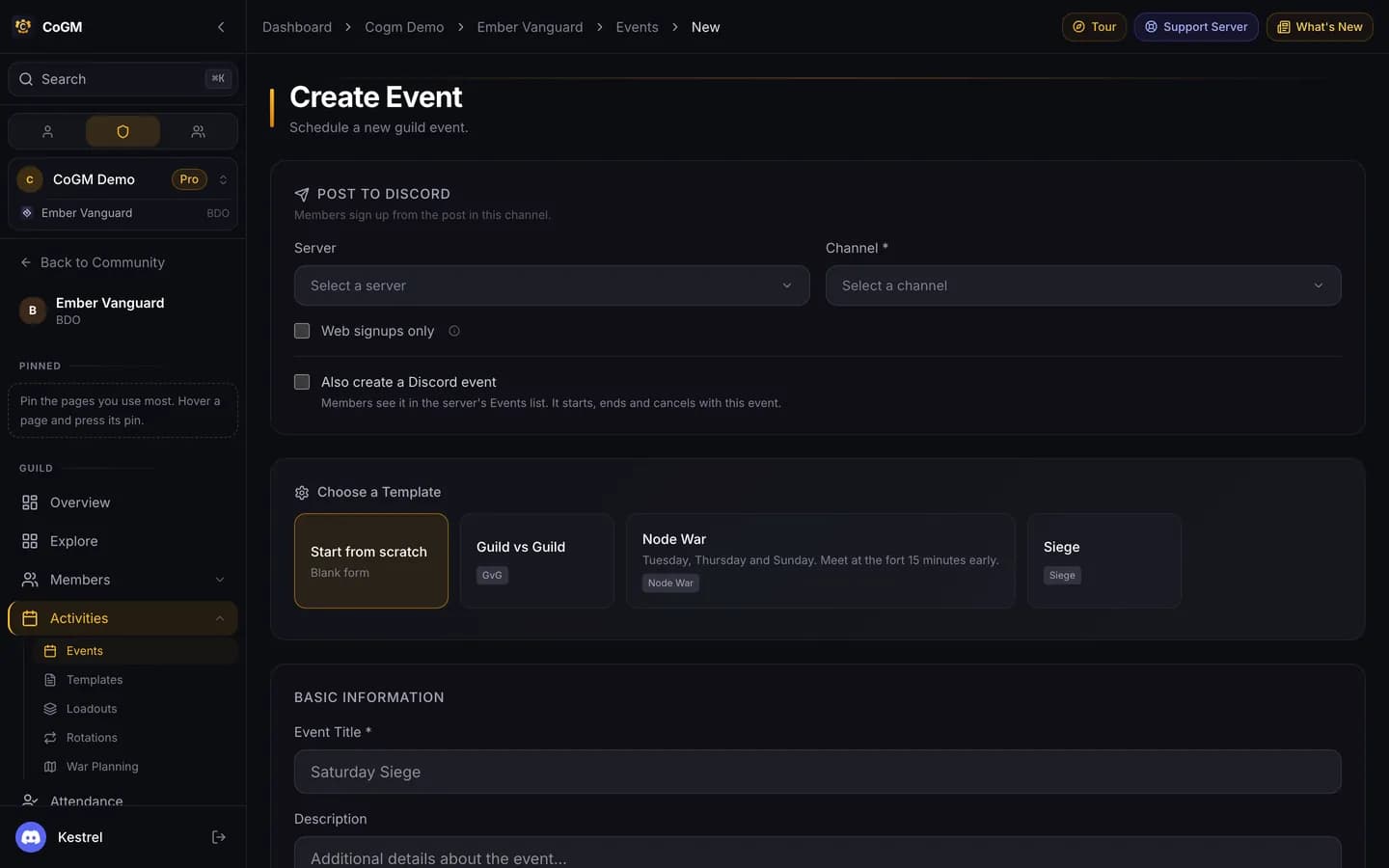The width and height of the screenshot is (1389, 868).
Task: Click the Dashboard breadcrumb
Action: 297,27
